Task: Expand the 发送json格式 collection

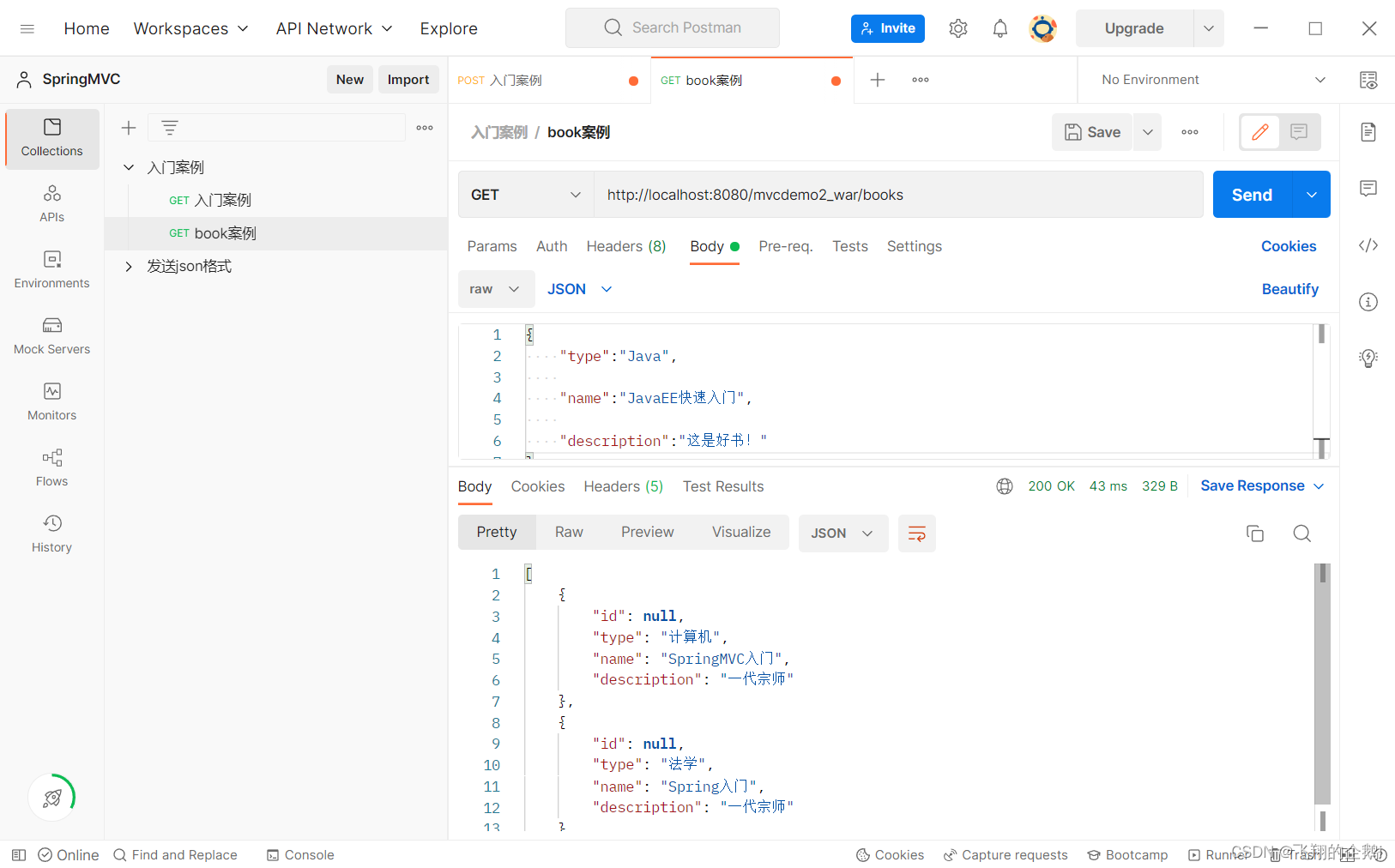Action: [129, 267]
